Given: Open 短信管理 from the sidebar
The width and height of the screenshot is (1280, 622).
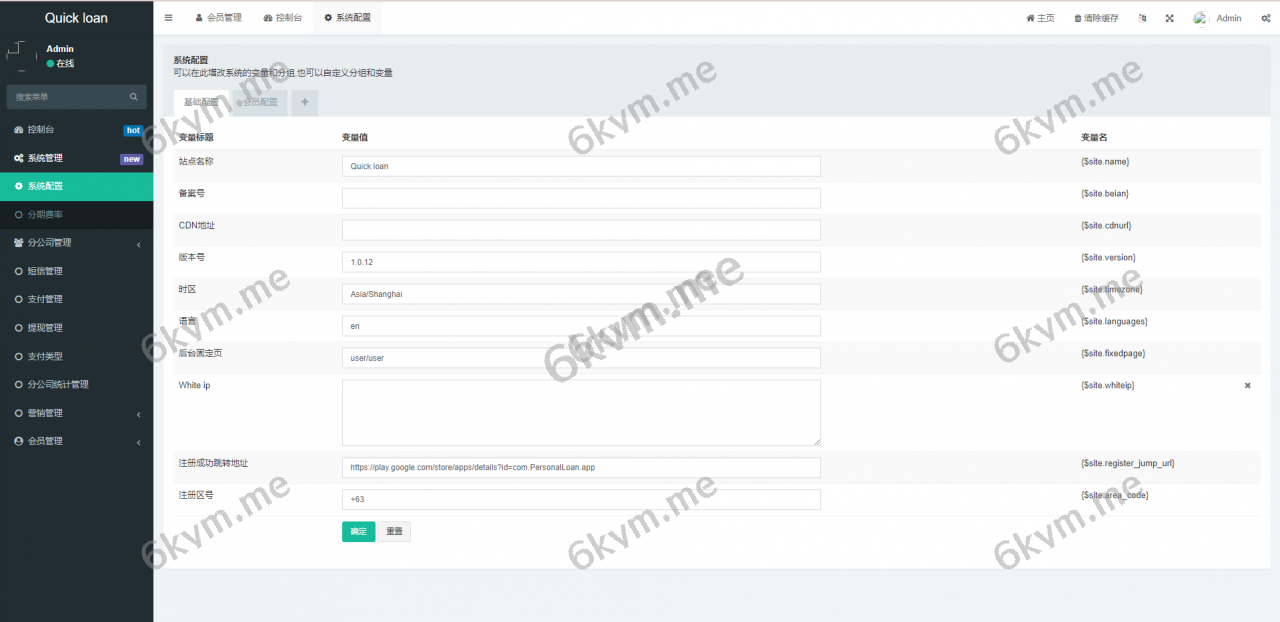Looking at the screenshot, I should pos(46,271).
